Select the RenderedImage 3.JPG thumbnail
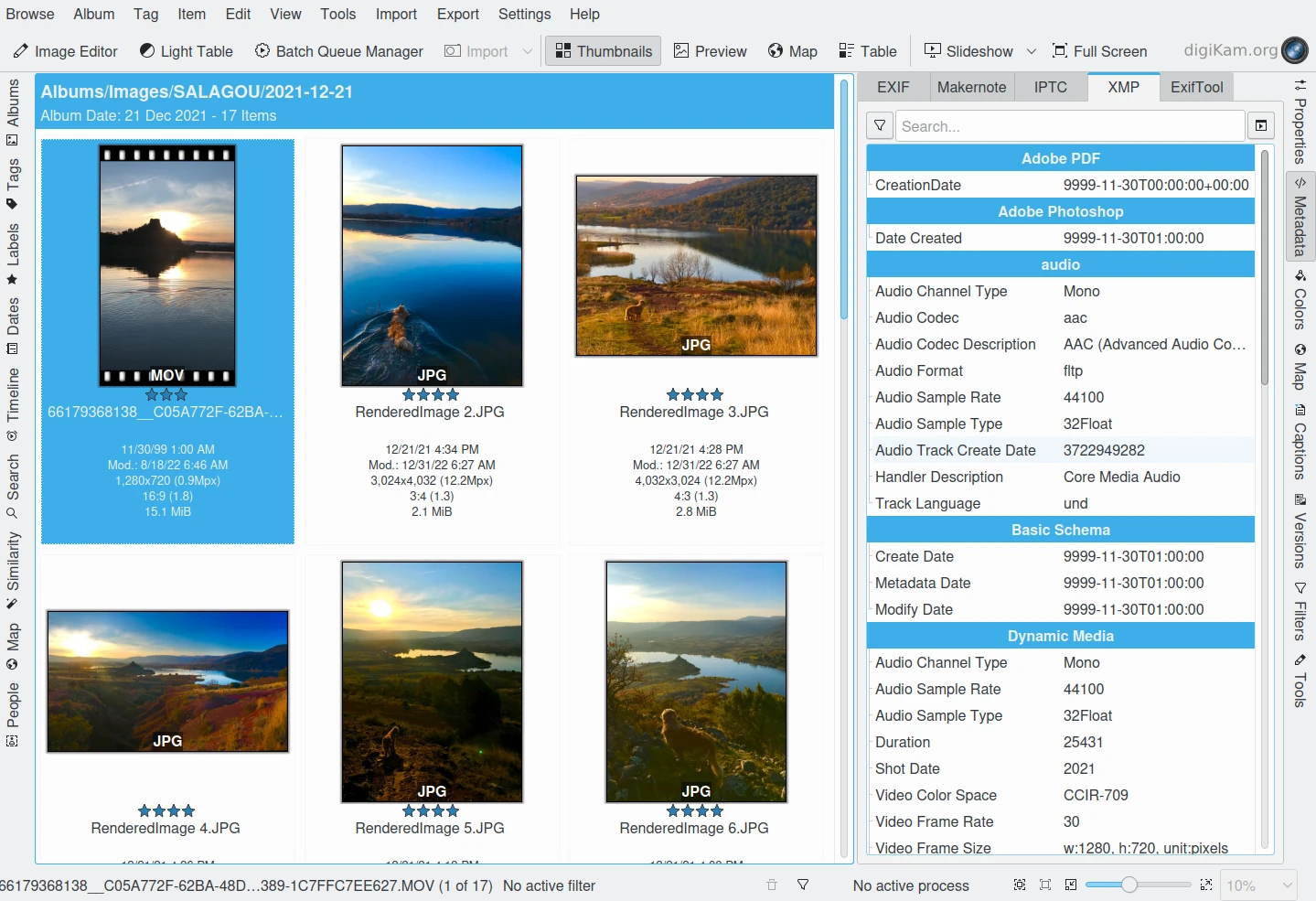This screenshot has height=901, width=1316. tap(696, 266)
